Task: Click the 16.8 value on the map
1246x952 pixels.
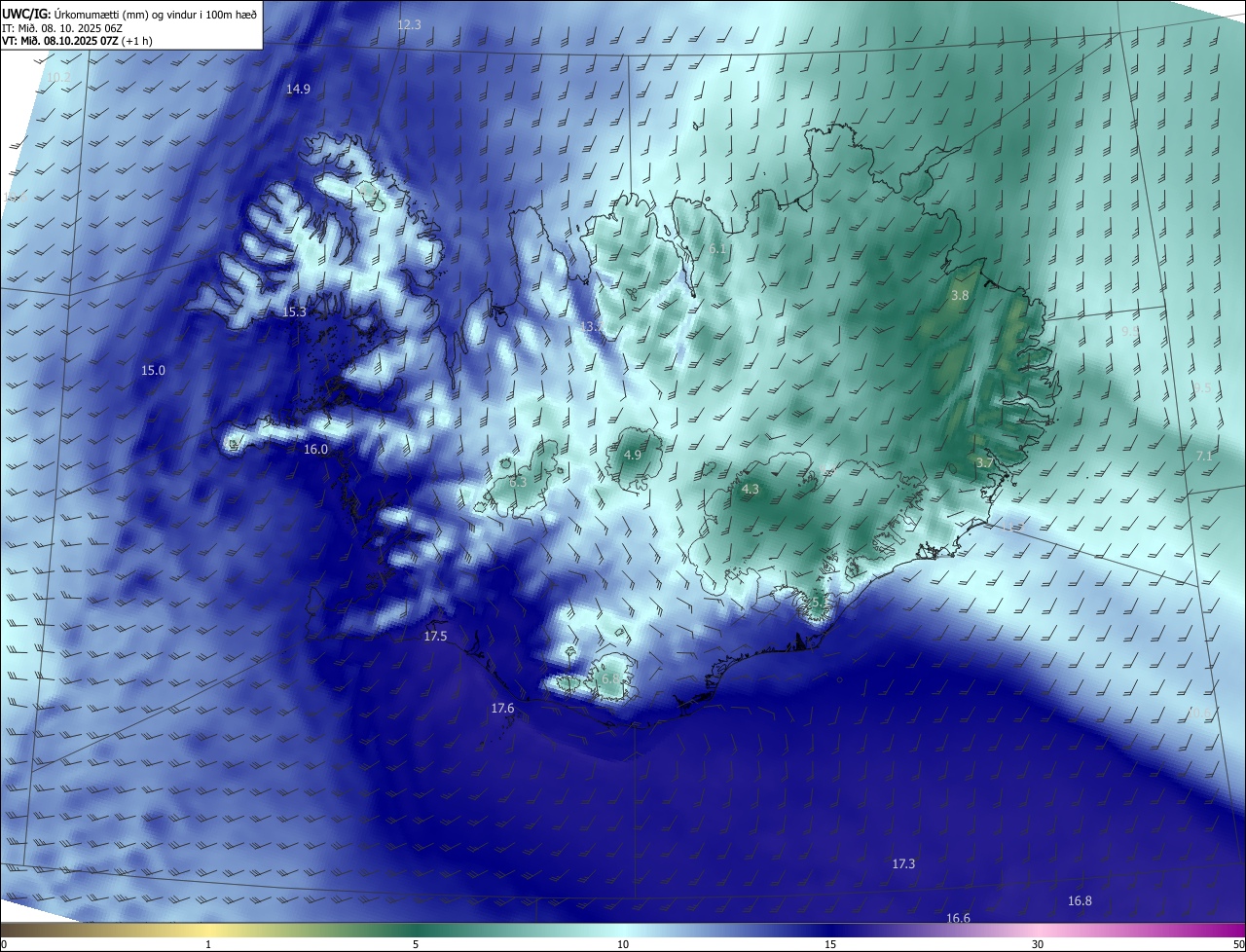Action: pyautogui.click(x=1080, y=901)
